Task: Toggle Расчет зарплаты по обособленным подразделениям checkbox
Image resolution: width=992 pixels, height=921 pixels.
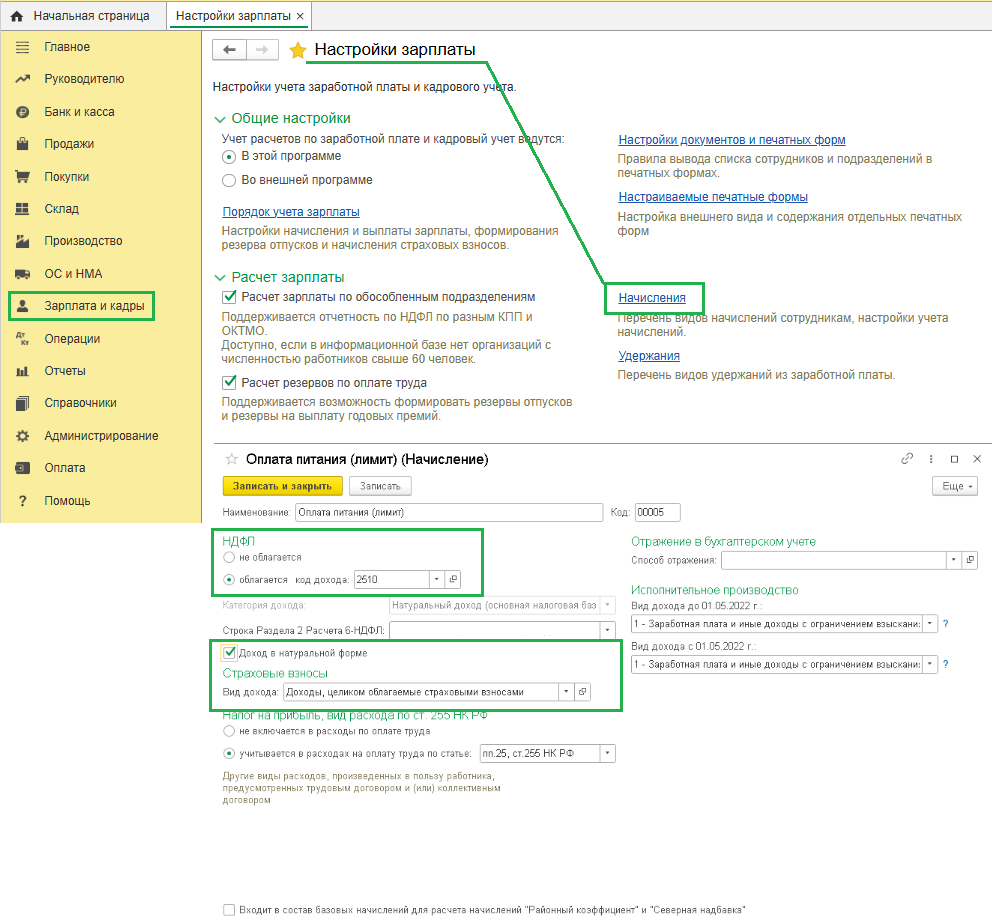Action: click(229, 297)
